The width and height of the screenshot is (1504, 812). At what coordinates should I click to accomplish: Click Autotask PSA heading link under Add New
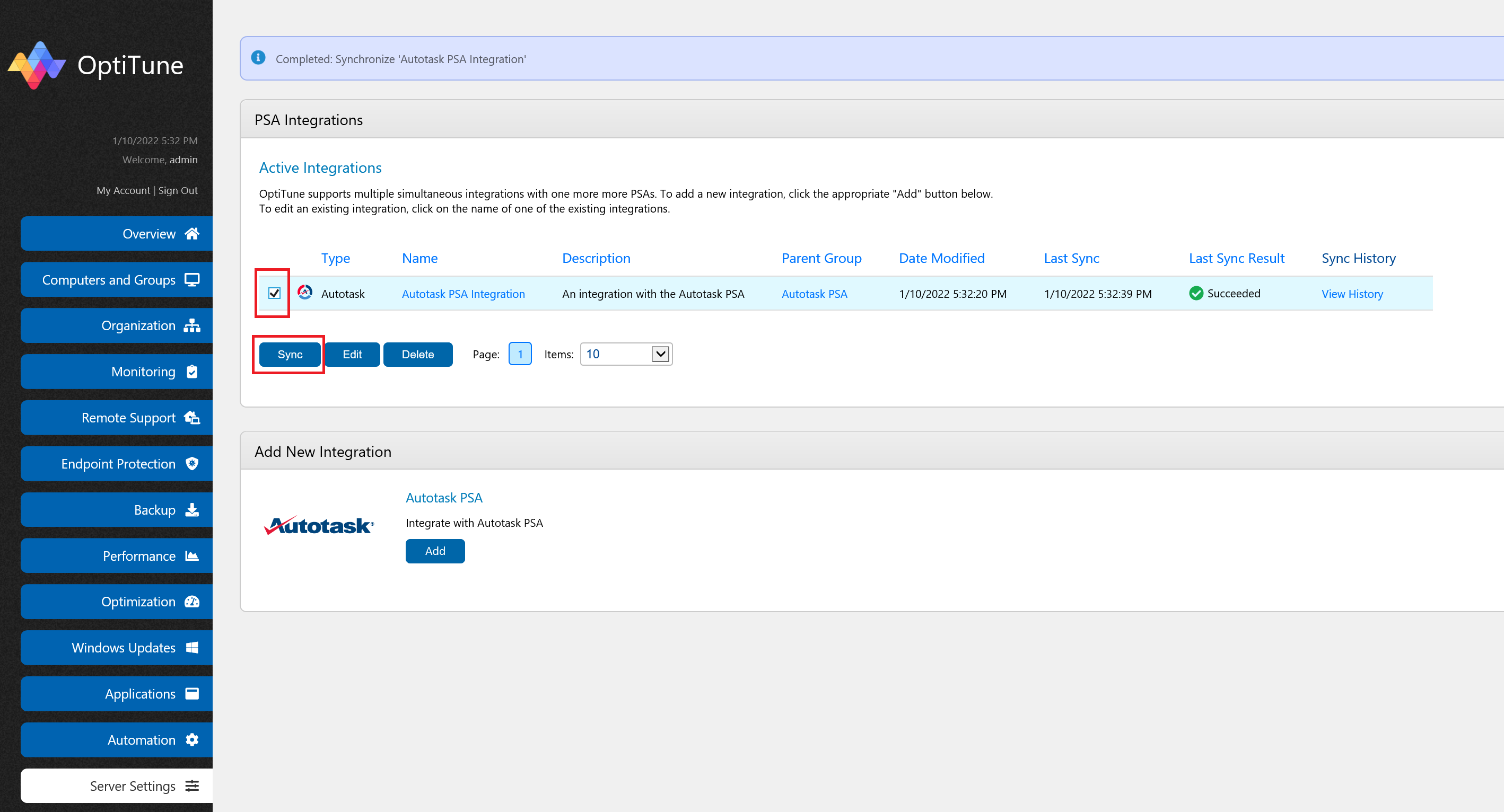444,498
